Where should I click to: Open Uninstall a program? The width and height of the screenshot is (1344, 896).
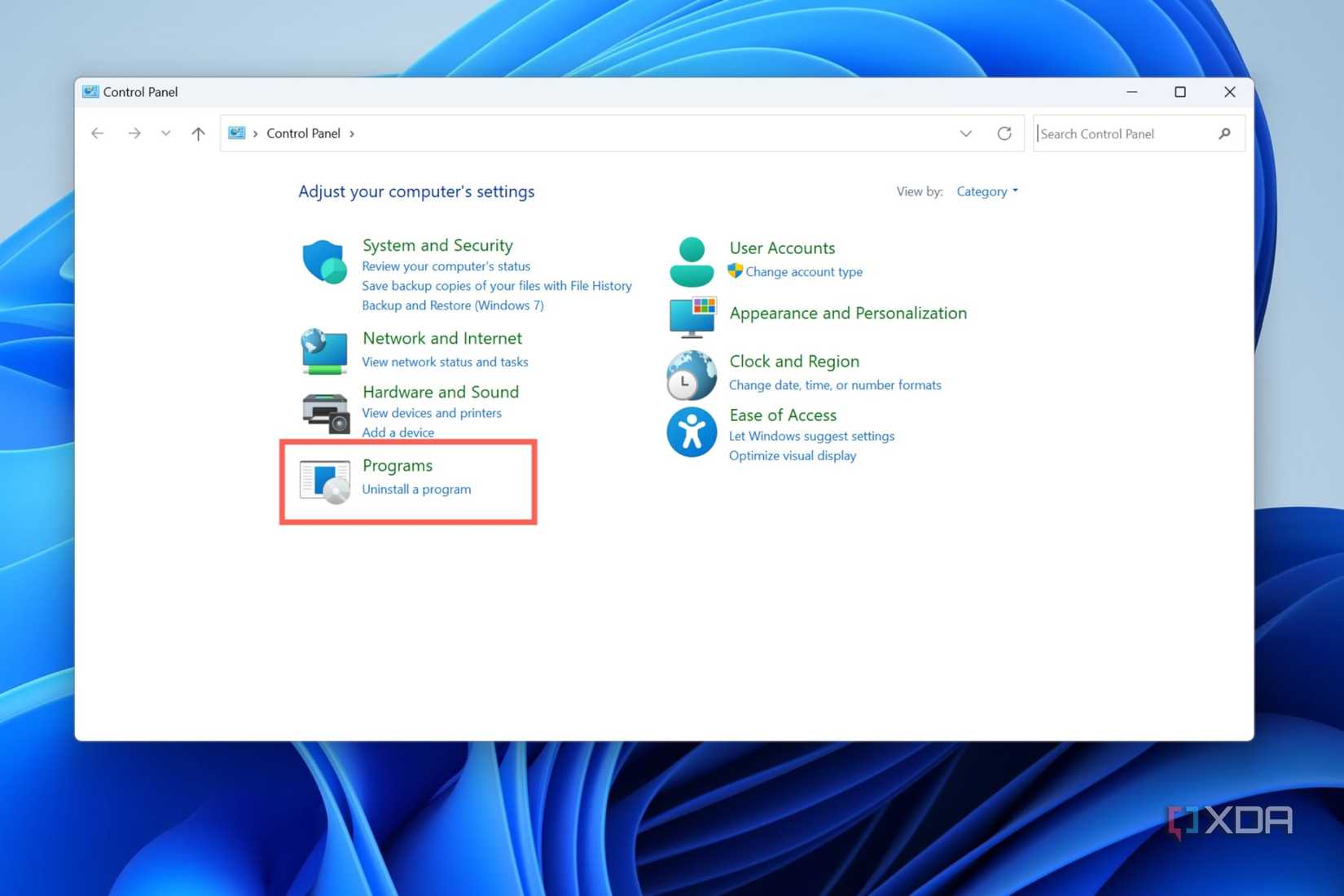pyautogui.click(x=416, y=489)
